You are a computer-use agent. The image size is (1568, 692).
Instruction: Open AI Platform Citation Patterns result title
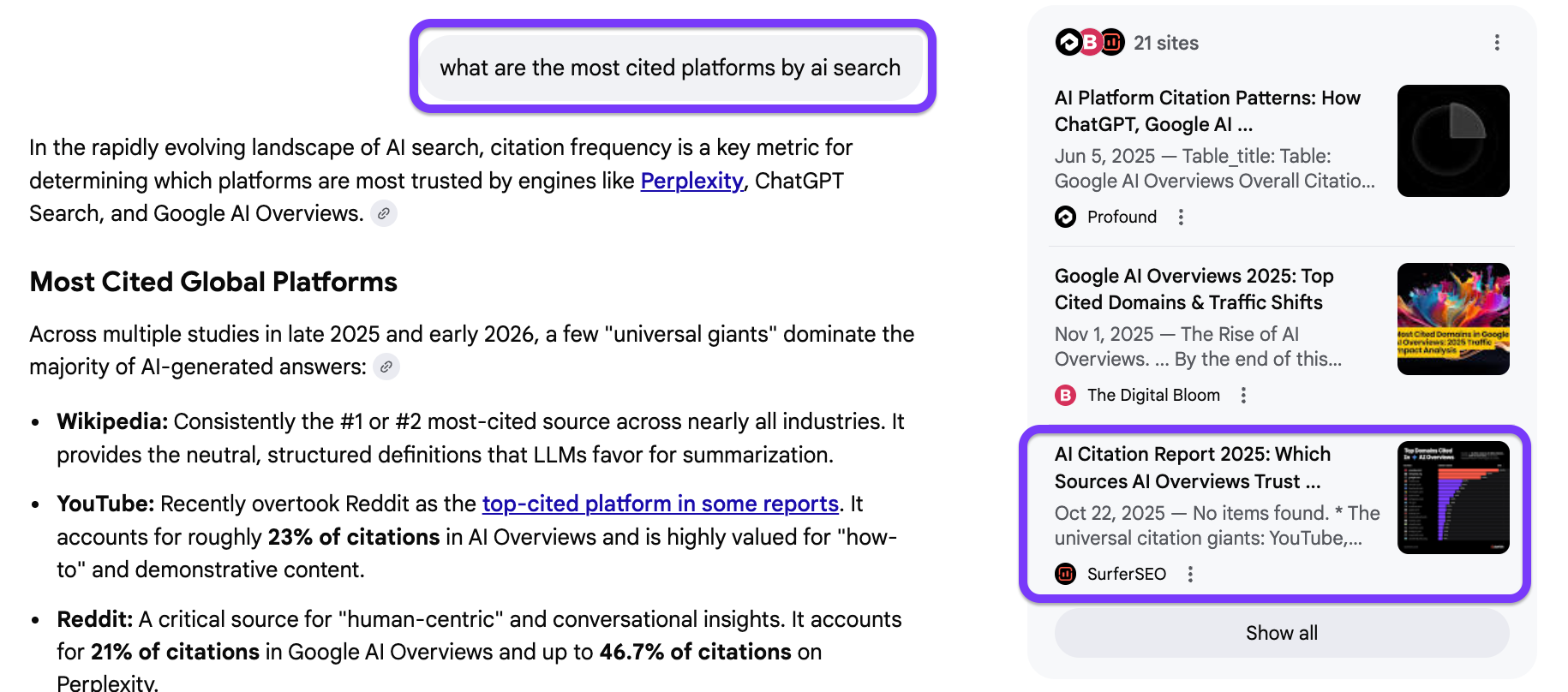(1206, 111)
